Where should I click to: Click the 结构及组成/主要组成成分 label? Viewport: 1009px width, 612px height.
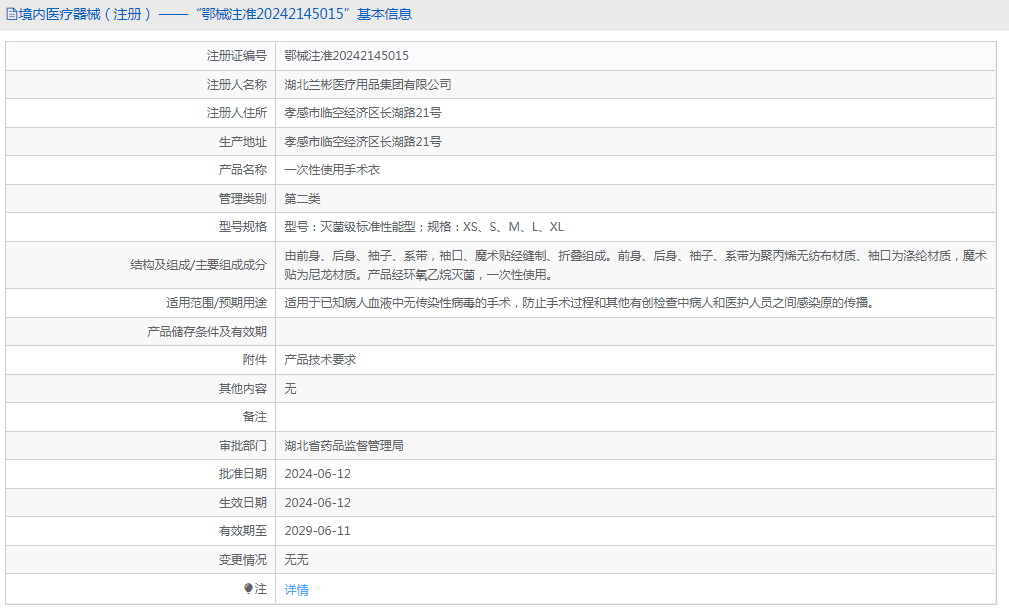pyautogui.click(x=198, y=265)
